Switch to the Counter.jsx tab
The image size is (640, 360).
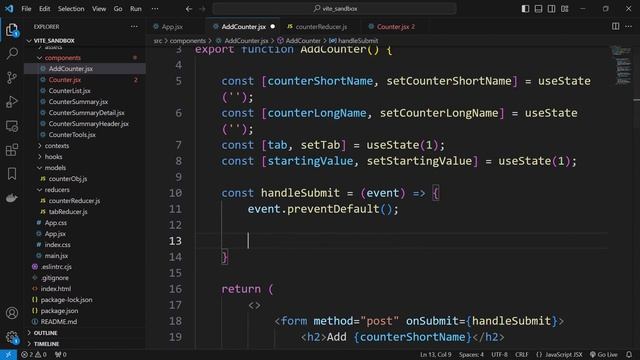396,27
